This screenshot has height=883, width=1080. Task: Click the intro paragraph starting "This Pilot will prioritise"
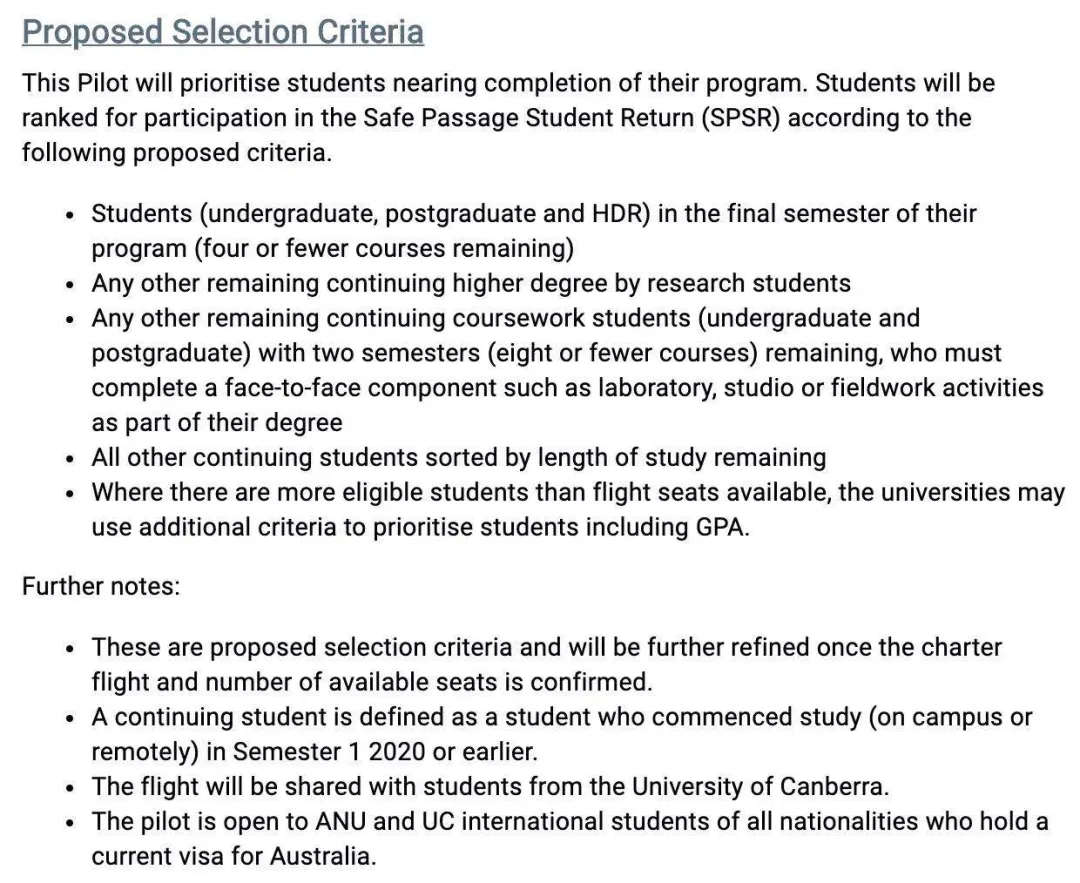[x=508, y=118]
